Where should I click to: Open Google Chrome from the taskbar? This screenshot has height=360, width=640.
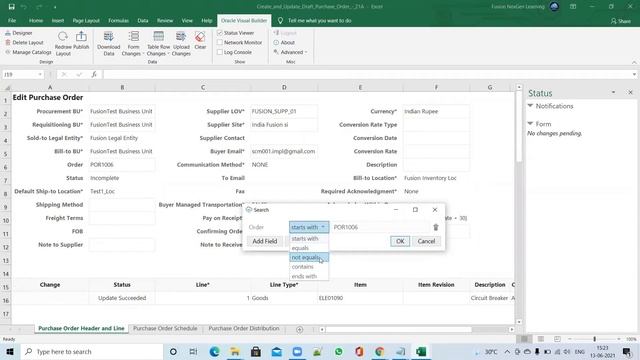(x=380, y=351)
